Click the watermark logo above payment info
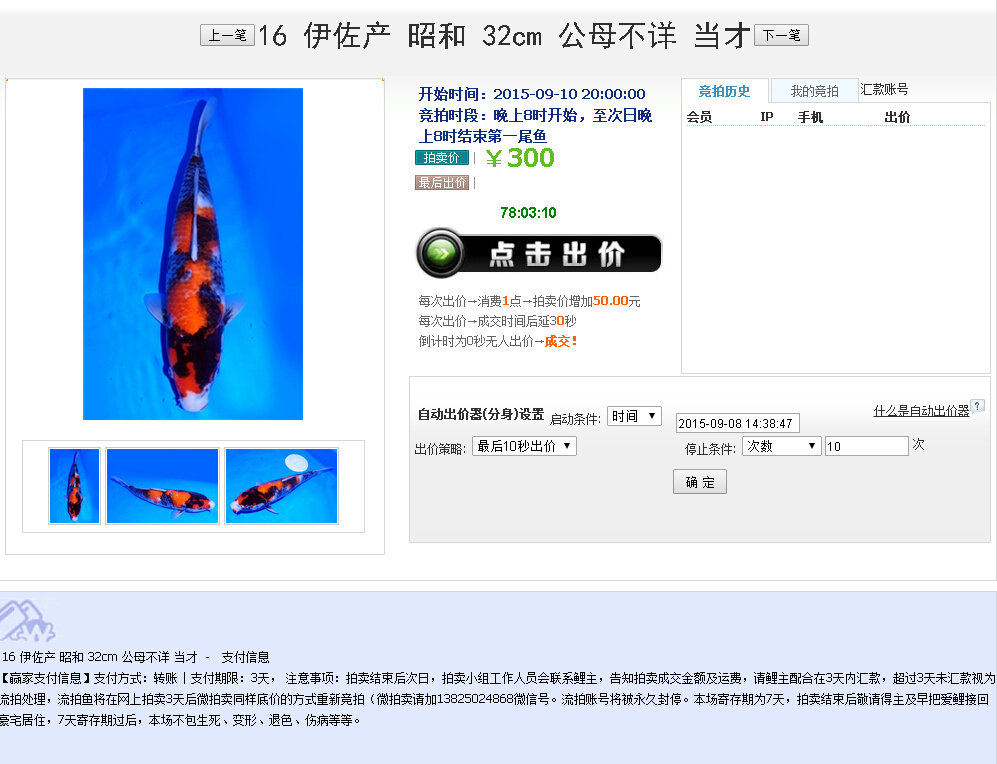The height and width of the screenshot is (764, 997). pos(27,621)
